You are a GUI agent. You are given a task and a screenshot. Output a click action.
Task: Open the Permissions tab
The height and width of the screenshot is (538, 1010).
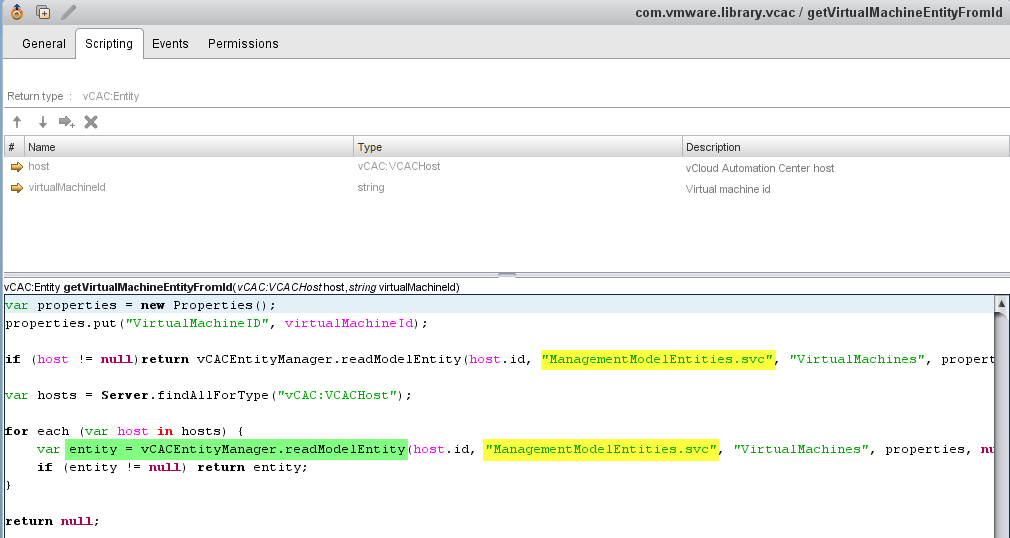[243, 44]
